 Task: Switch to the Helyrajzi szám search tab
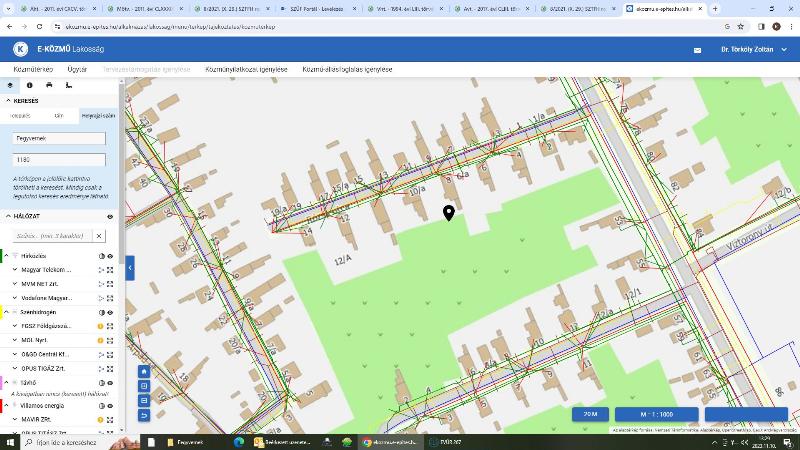click(x=98, y=116)
